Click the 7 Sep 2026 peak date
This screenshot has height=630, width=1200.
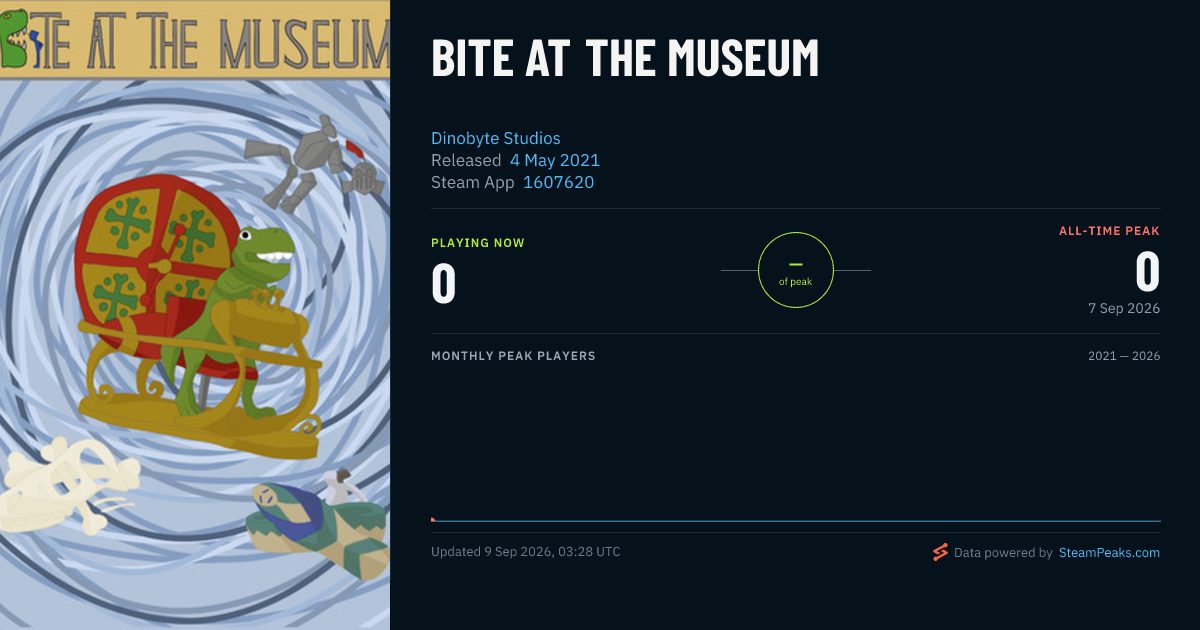coord(1124,308)
